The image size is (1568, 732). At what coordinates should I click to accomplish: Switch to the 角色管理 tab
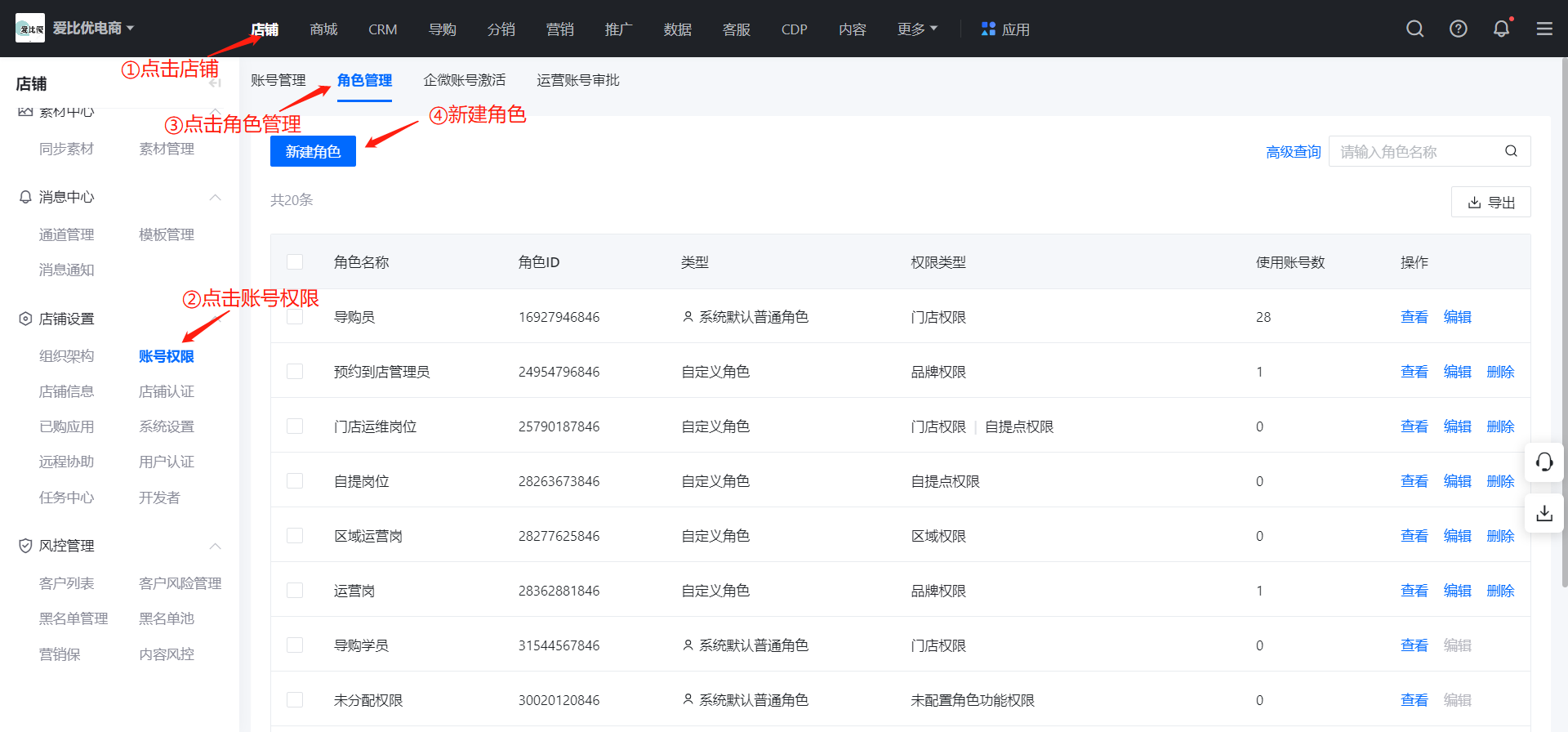pos(364,80)
